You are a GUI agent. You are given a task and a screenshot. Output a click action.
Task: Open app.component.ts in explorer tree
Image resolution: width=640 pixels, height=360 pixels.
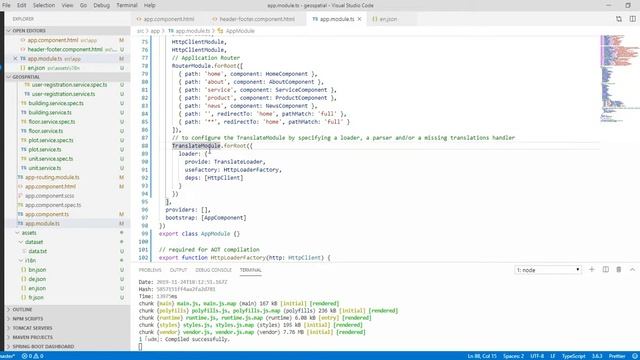coord(47,214)
